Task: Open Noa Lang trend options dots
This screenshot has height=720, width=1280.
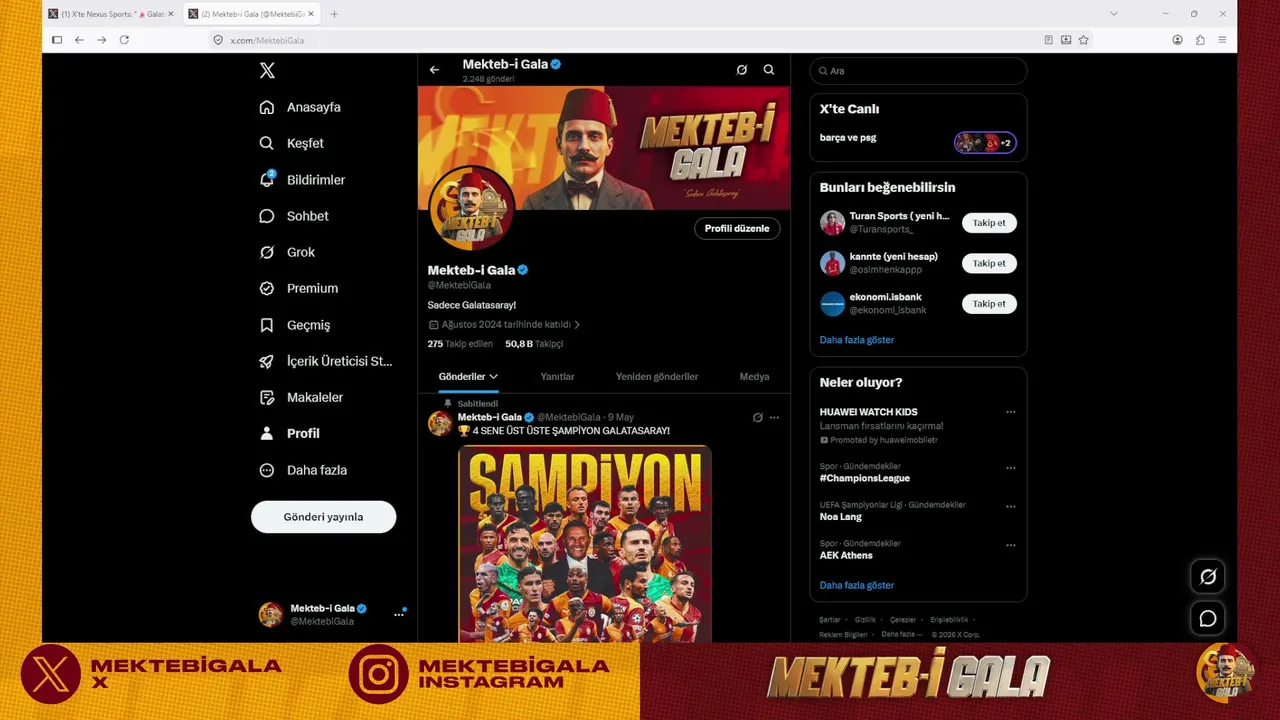Action: coord(1010,507)
